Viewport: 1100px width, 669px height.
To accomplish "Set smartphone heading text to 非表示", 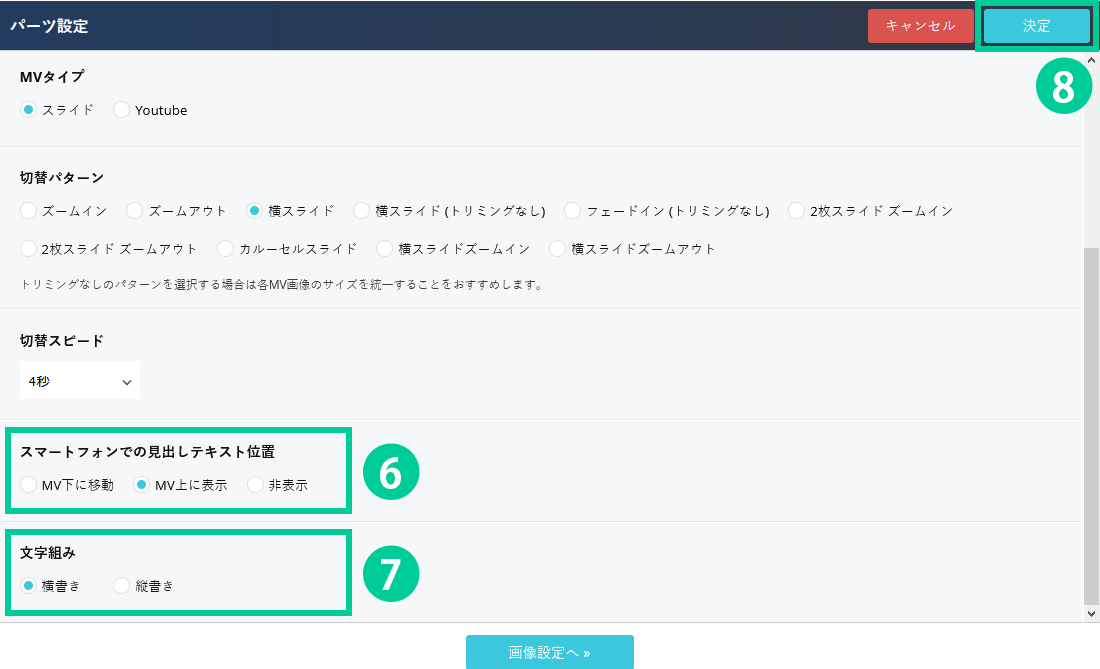I will click(255, 485).
